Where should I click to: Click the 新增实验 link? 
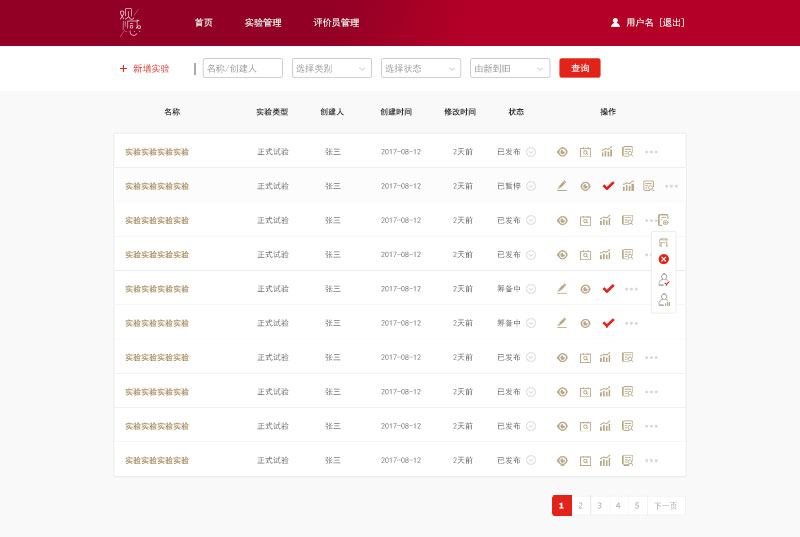144,69
